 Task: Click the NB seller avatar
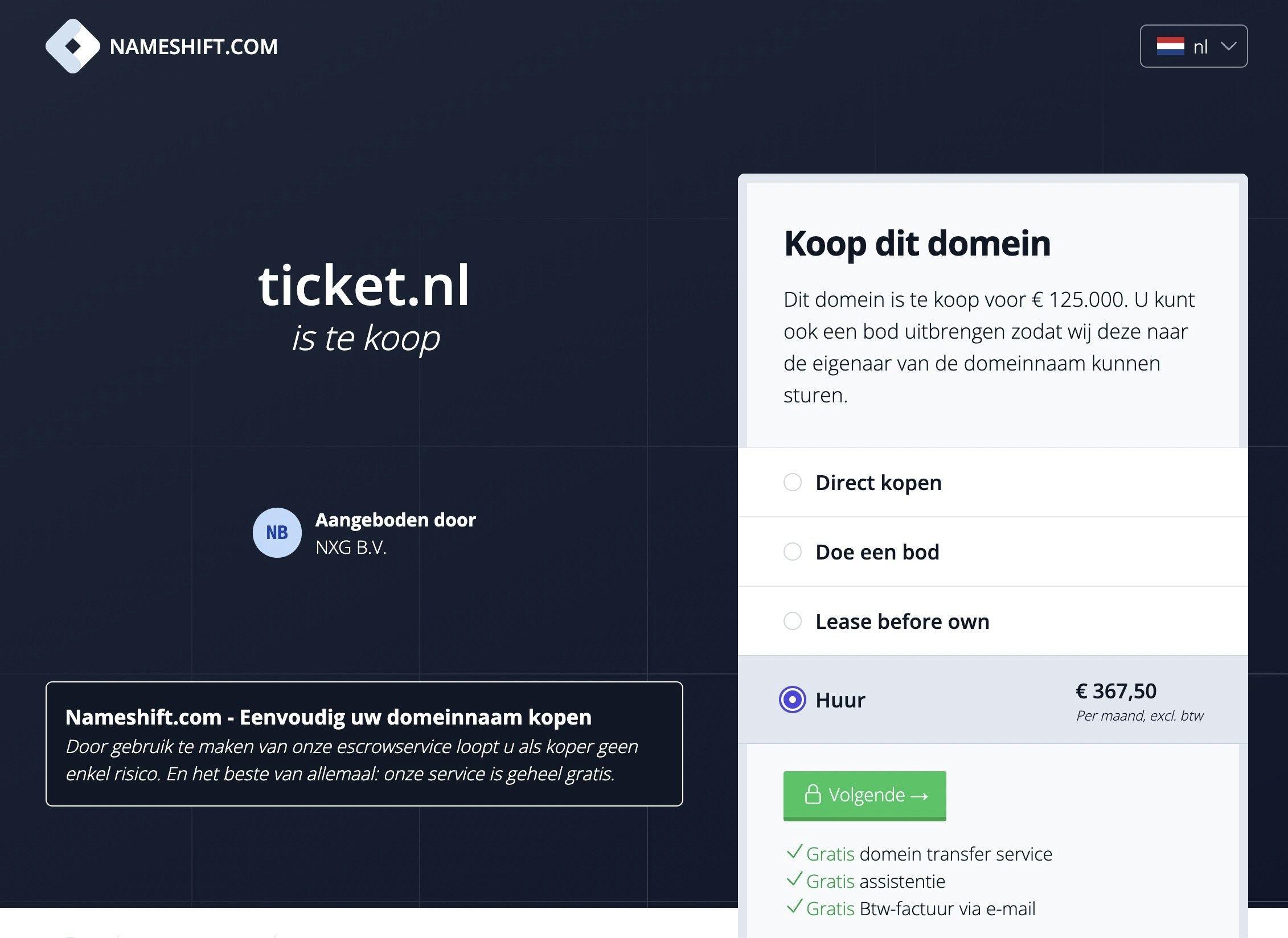(277, 533)
